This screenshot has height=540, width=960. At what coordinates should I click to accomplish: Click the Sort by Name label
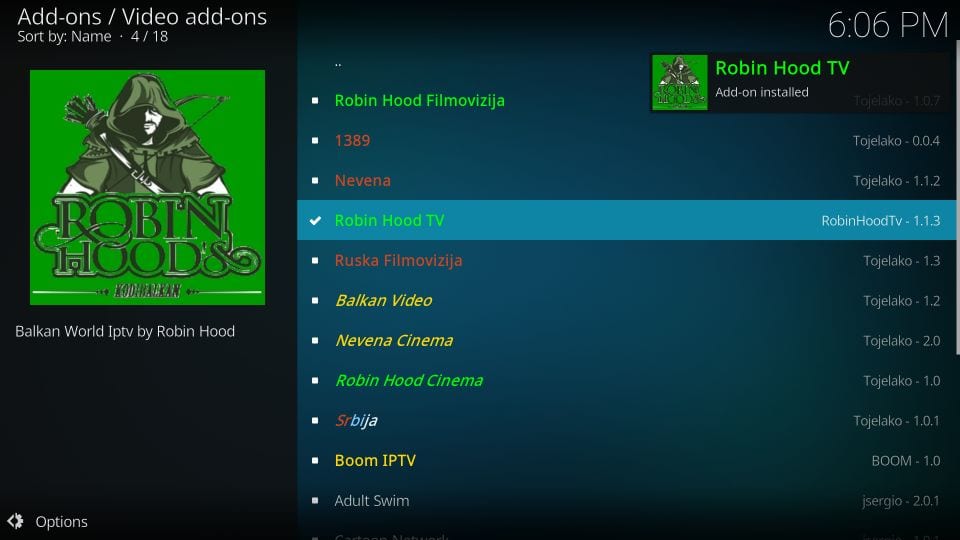tap(64, 37)
